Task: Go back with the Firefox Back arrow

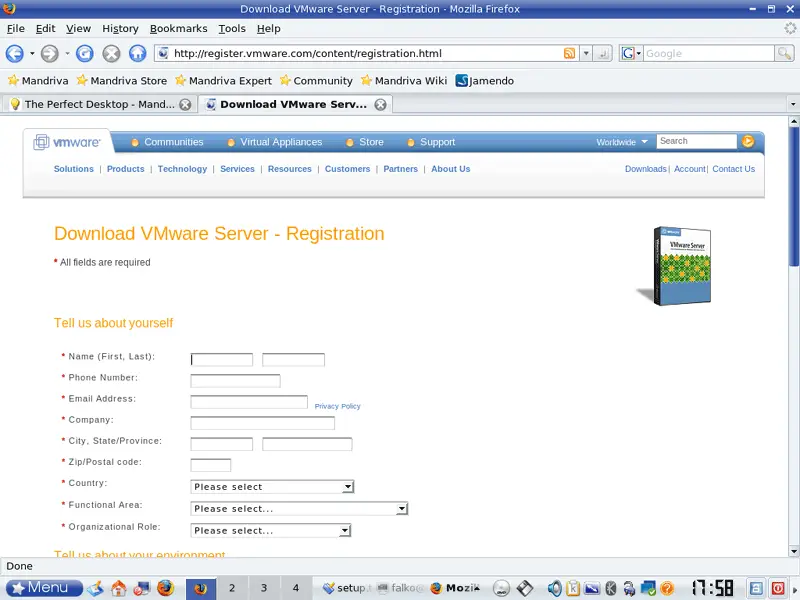Action: pyautogui.click(x=14, y=53)
